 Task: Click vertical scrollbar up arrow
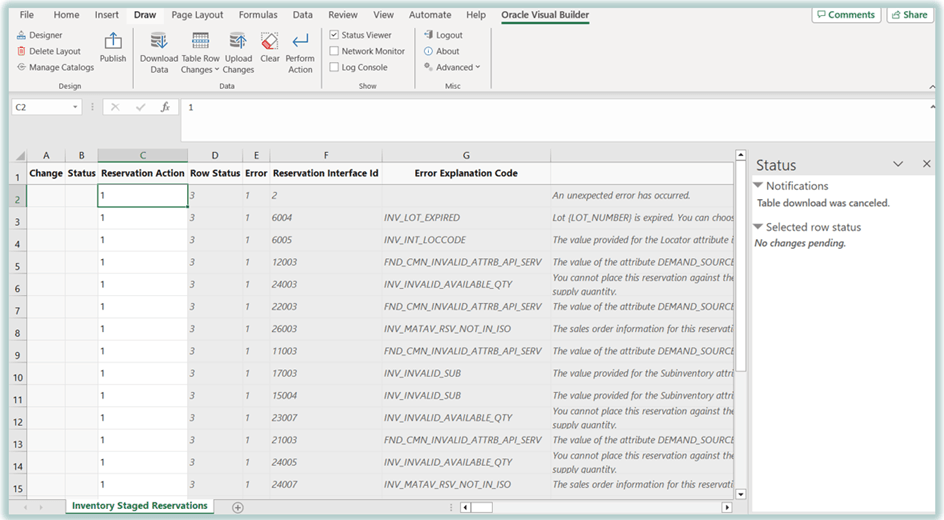pos(741,155)
